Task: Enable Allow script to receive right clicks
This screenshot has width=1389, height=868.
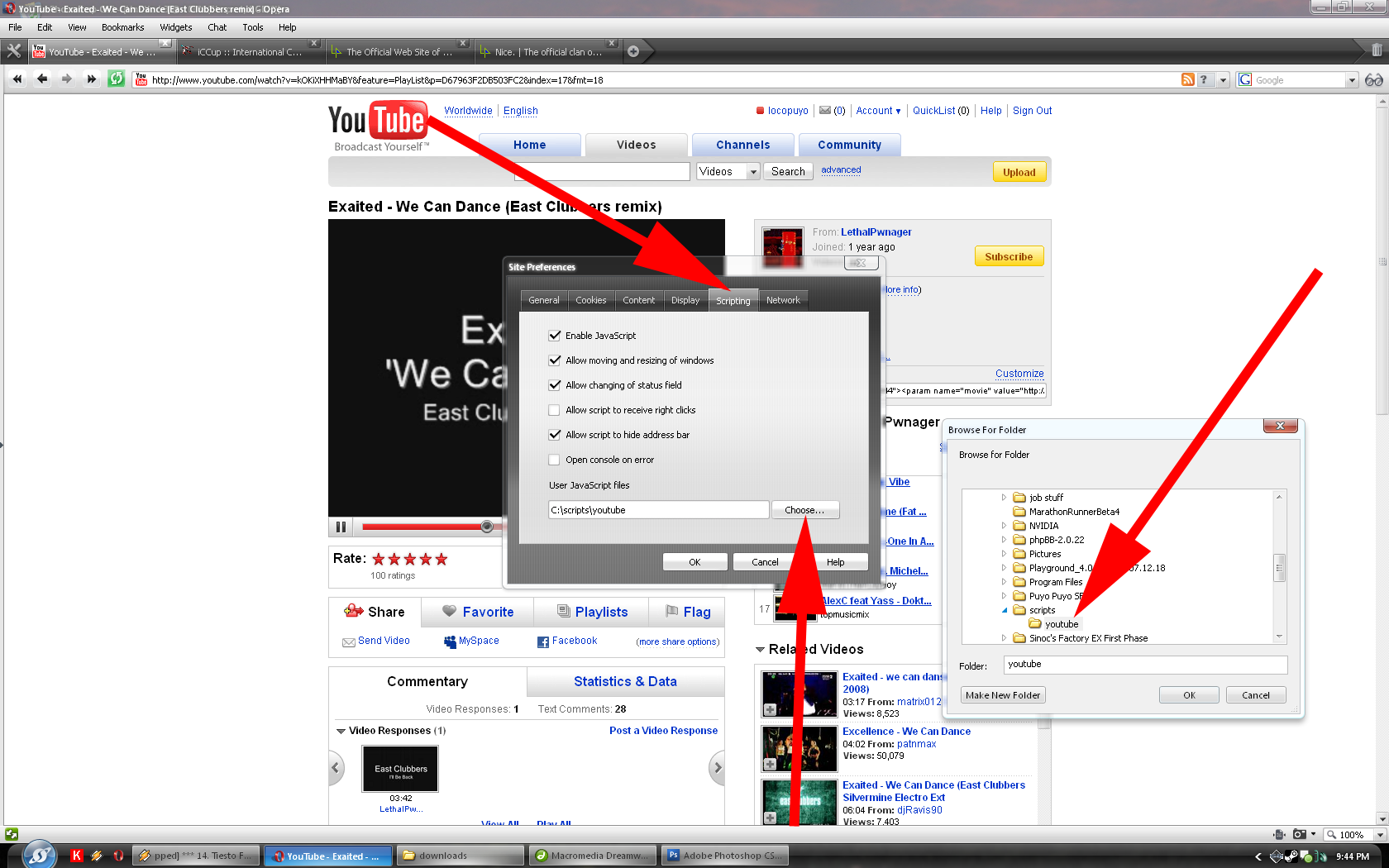Action: click(555, 410)
